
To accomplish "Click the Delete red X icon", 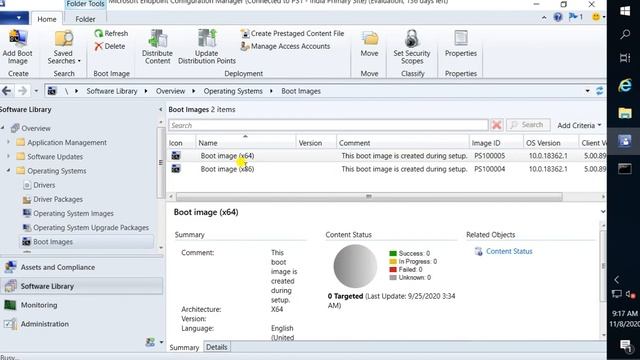I will pyautogui.click(x=98, y=47).
